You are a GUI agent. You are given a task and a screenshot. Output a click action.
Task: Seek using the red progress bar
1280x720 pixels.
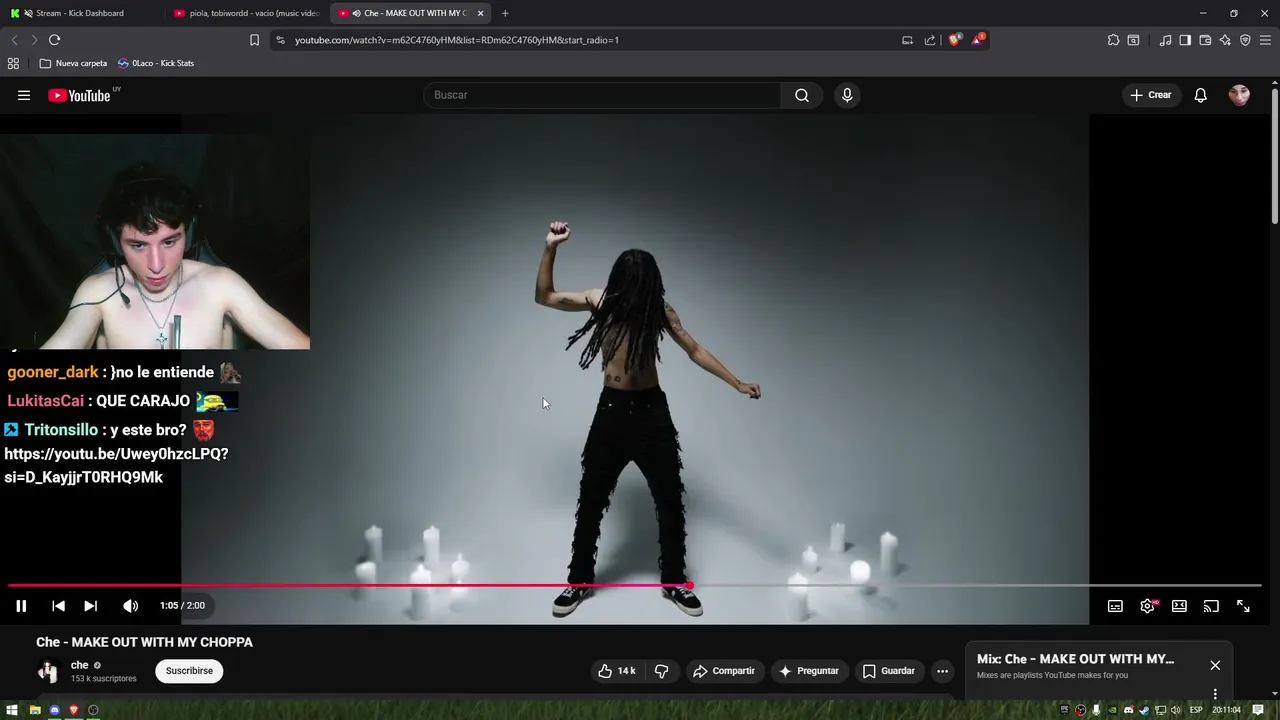coord(635,585)
